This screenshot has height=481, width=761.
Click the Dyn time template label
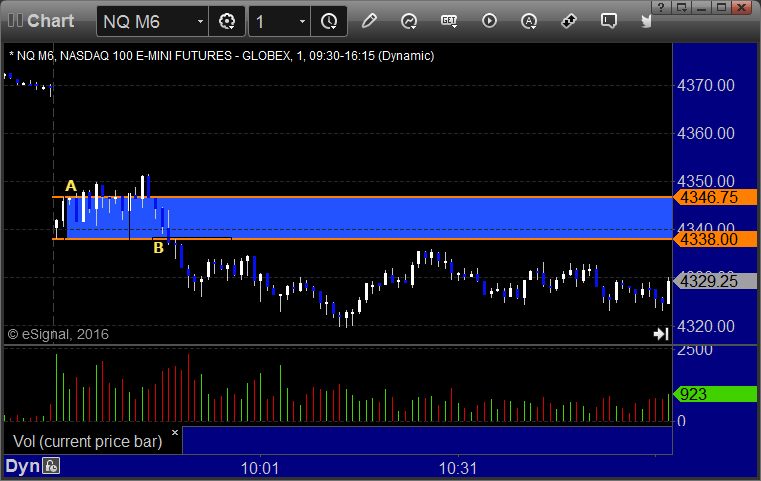pos(22,466)
